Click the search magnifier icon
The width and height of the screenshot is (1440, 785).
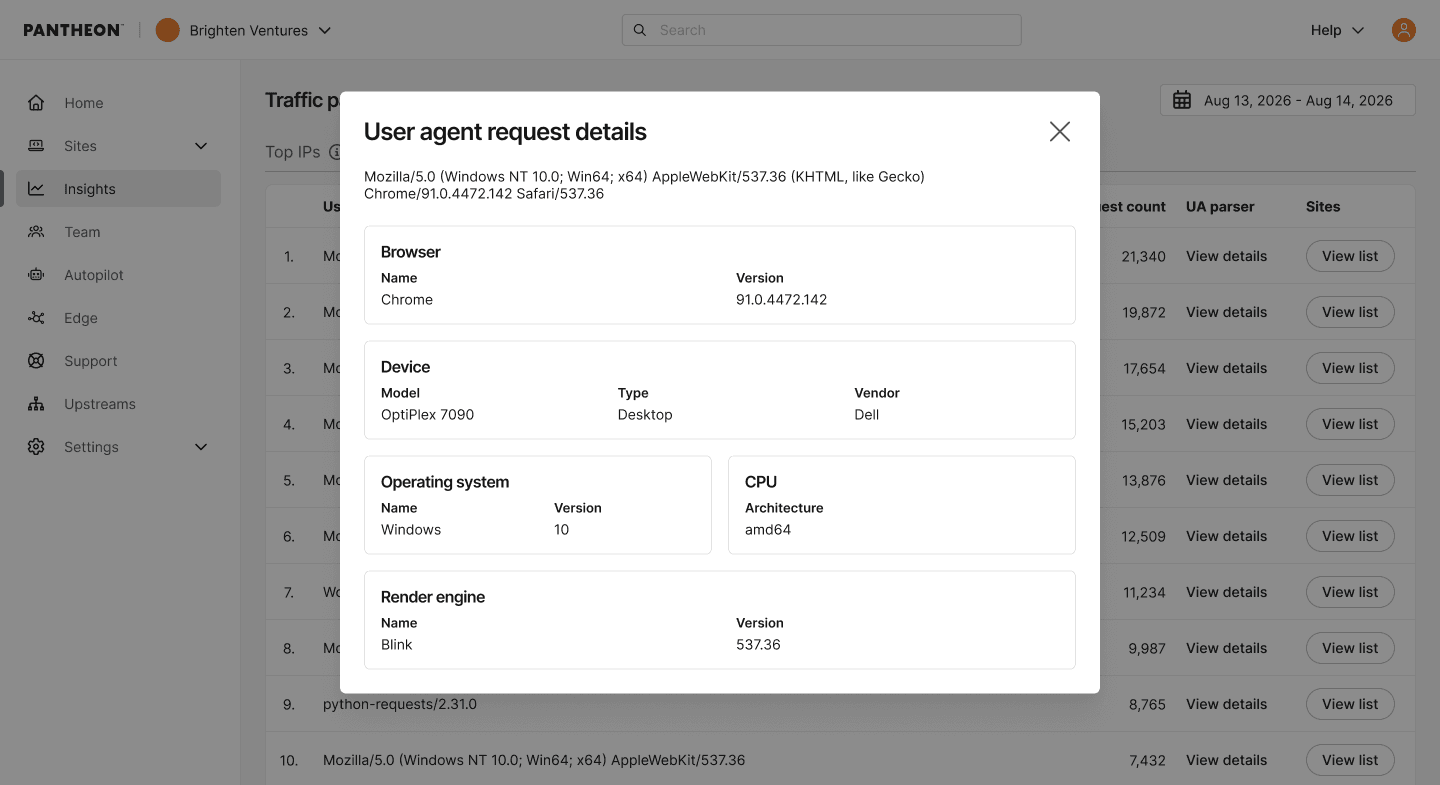[x=640, y=30]
